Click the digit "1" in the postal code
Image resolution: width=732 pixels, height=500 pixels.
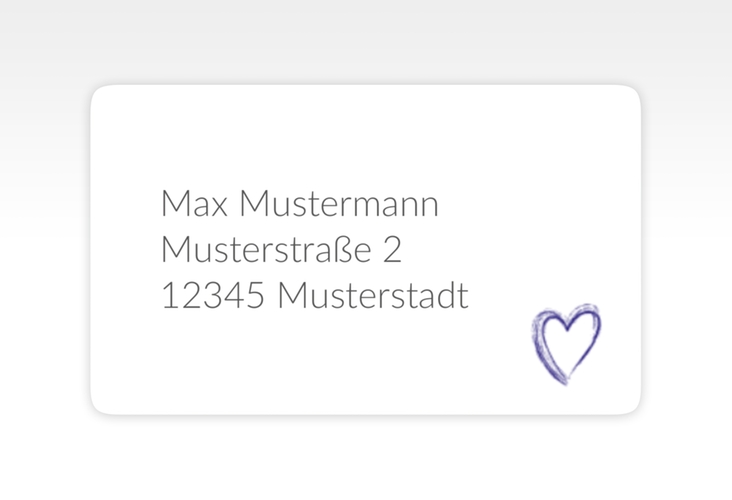(x=168, y=296)
